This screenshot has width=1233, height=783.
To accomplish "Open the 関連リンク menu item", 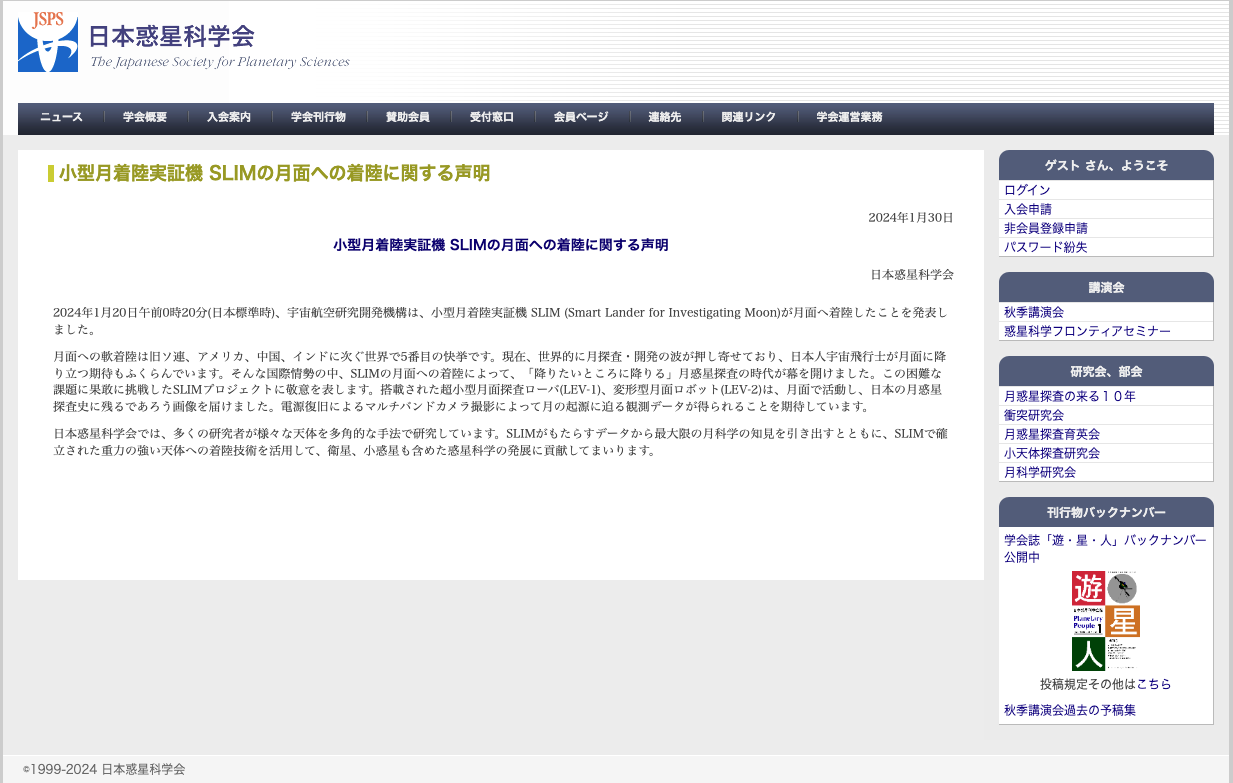I will pyautogui.click(x=749, y=117).
